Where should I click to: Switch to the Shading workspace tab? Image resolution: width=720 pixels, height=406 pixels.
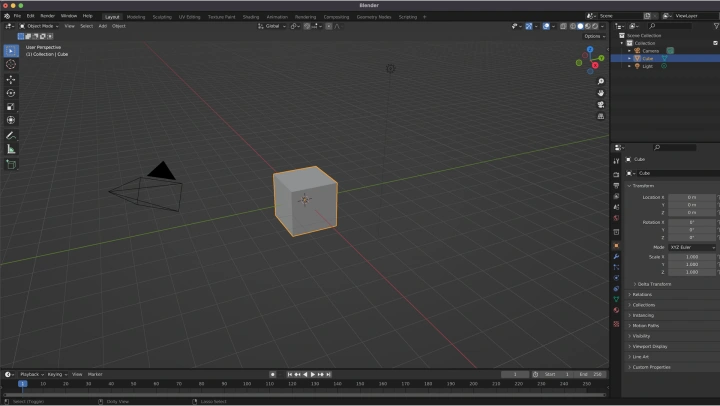click(x=251, y=17)
